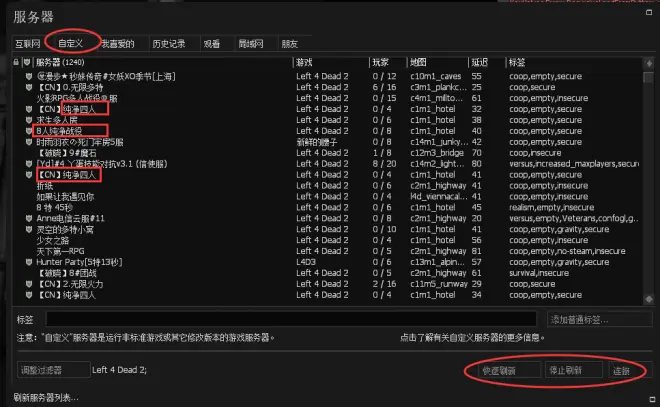
Task: Click the player count 8 / 20
Action: (384, 164)
